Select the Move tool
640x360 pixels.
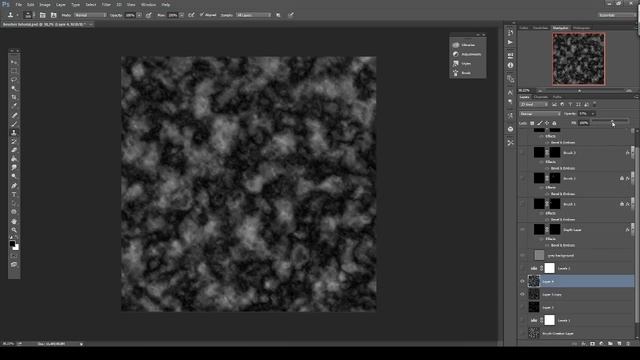pyautogui.click(x=14, y=62)
